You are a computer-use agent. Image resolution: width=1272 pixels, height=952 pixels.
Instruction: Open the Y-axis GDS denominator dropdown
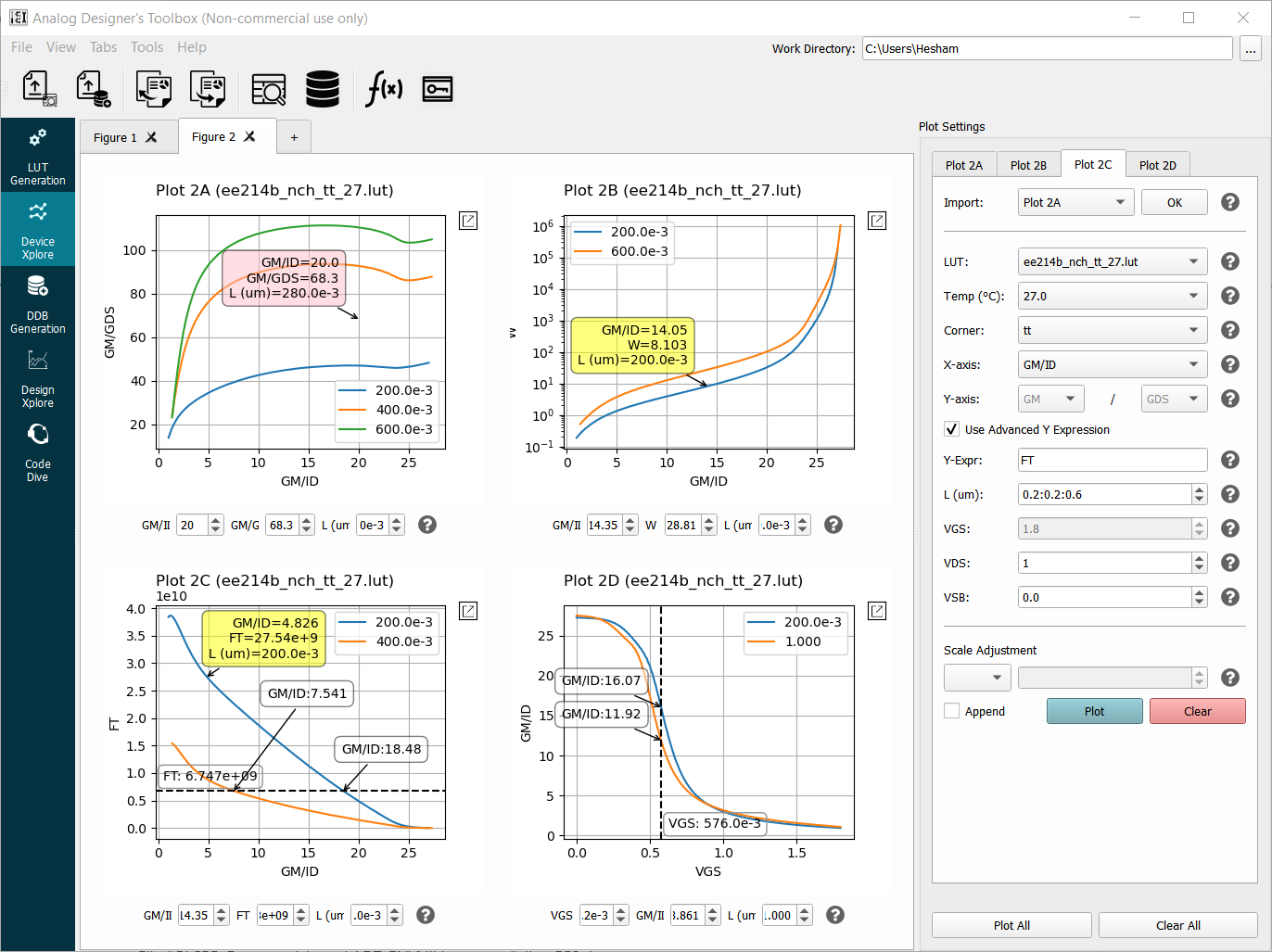click(x=1174, y=399)
